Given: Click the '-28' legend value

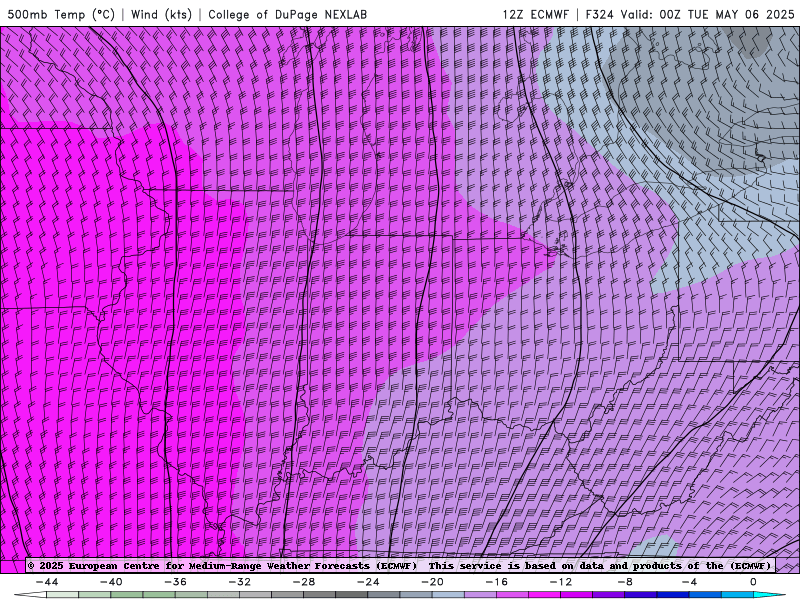Looking at the screenshot, I should point(304,582).
